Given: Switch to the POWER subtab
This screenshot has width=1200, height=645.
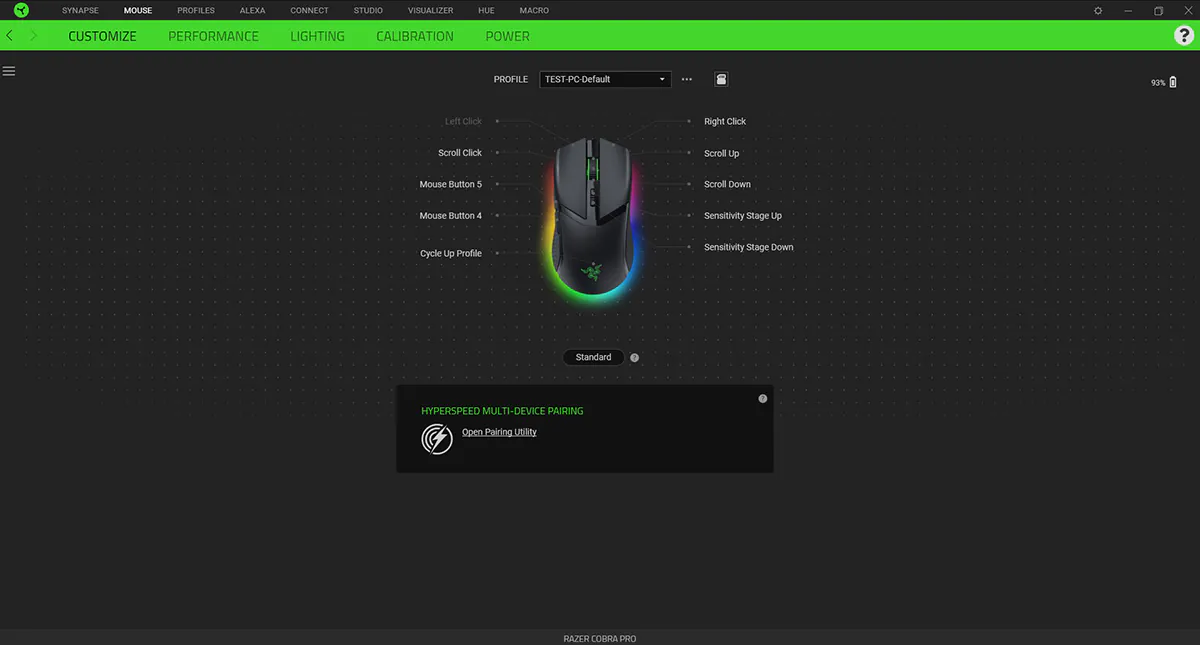Looking at the screenshot, I should coord(507,36).
